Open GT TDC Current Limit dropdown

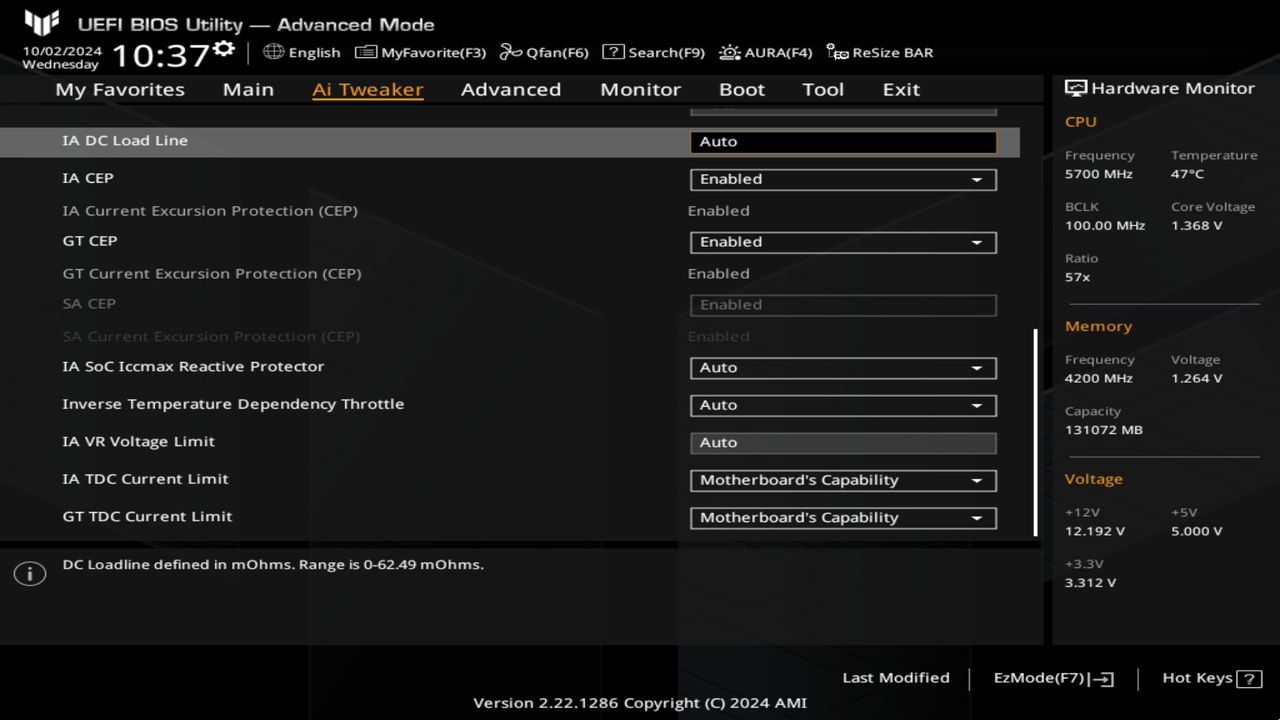coord(843,518)
